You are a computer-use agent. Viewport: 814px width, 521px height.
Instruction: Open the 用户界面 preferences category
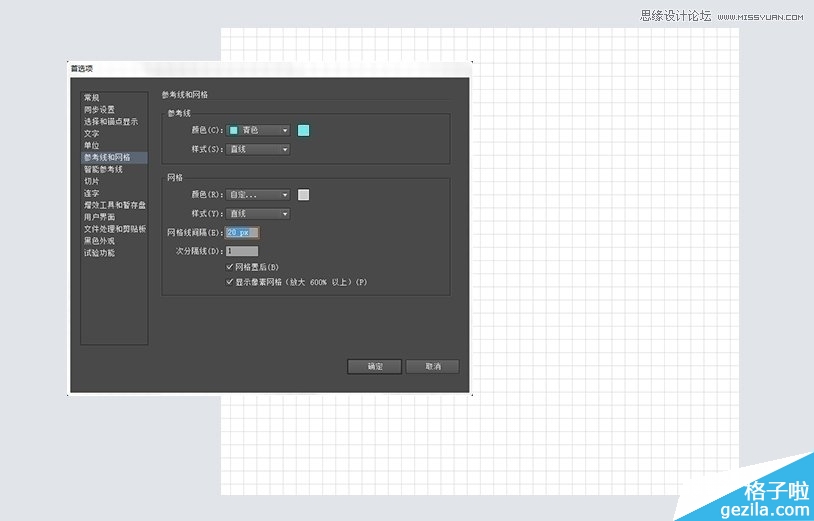(99, 217)
